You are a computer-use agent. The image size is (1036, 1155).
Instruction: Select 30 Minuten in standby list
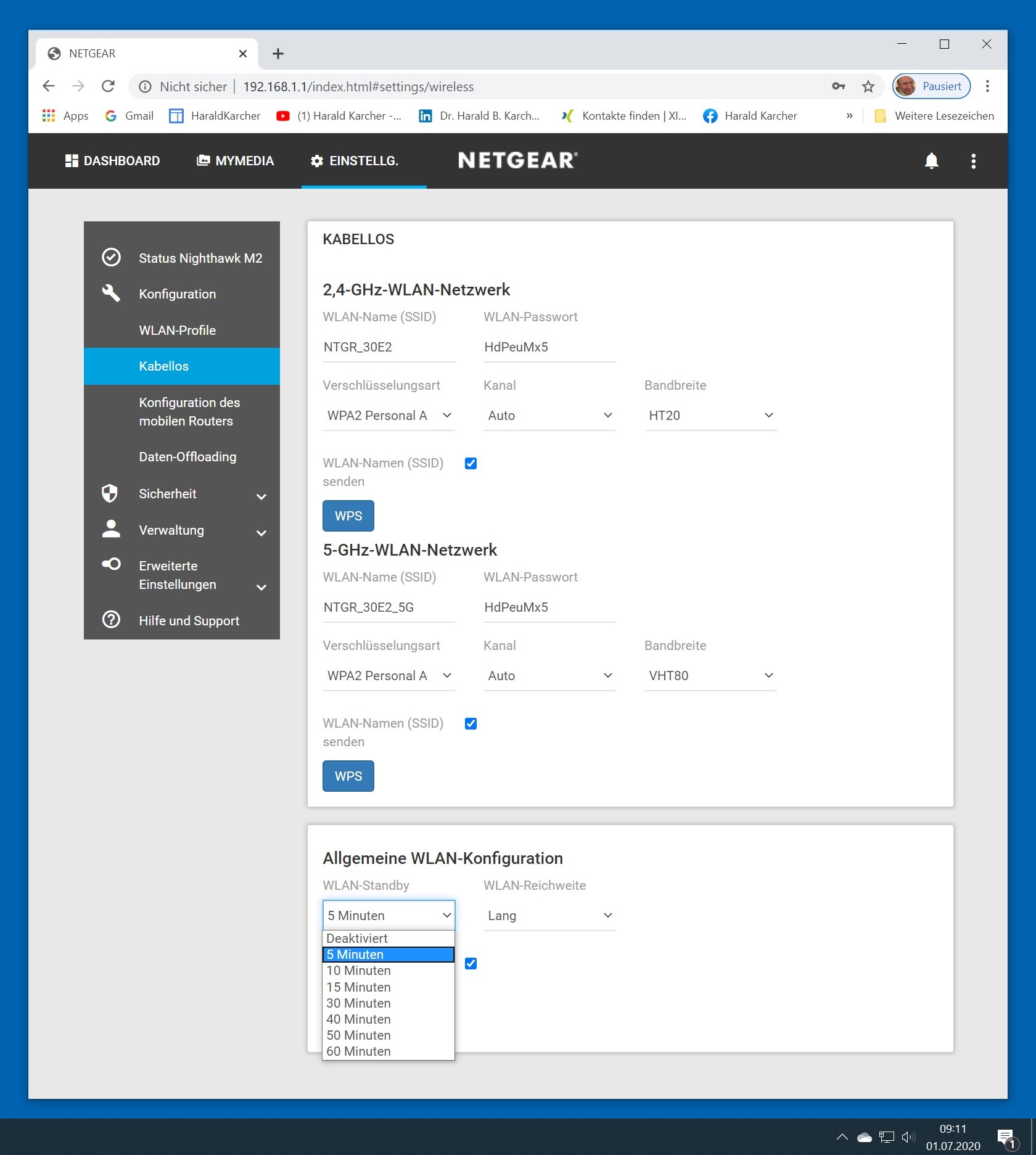click(358, 1003)
